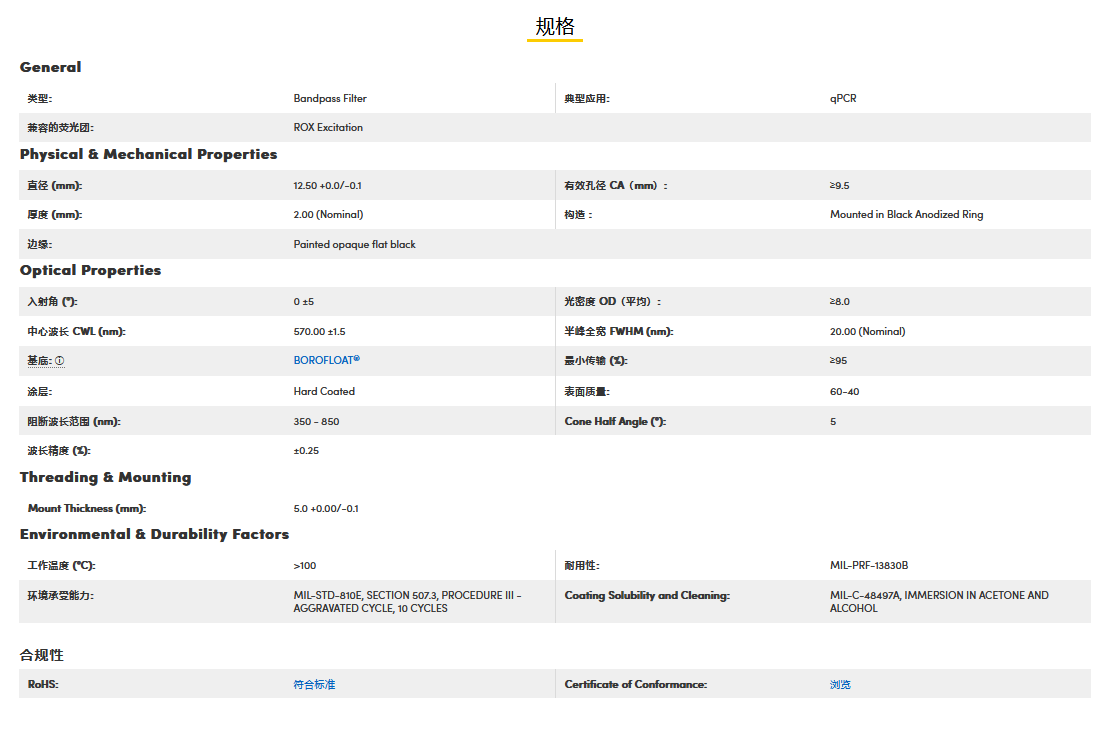Viewport: 1102px width, 733px height.
Task: Click the qPCR typical application value
Action: [x=843, y=99]
